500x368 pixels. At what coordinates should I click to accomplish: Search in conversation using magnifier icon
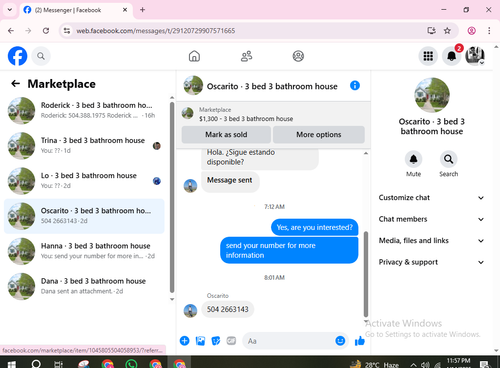pos(448,159)
